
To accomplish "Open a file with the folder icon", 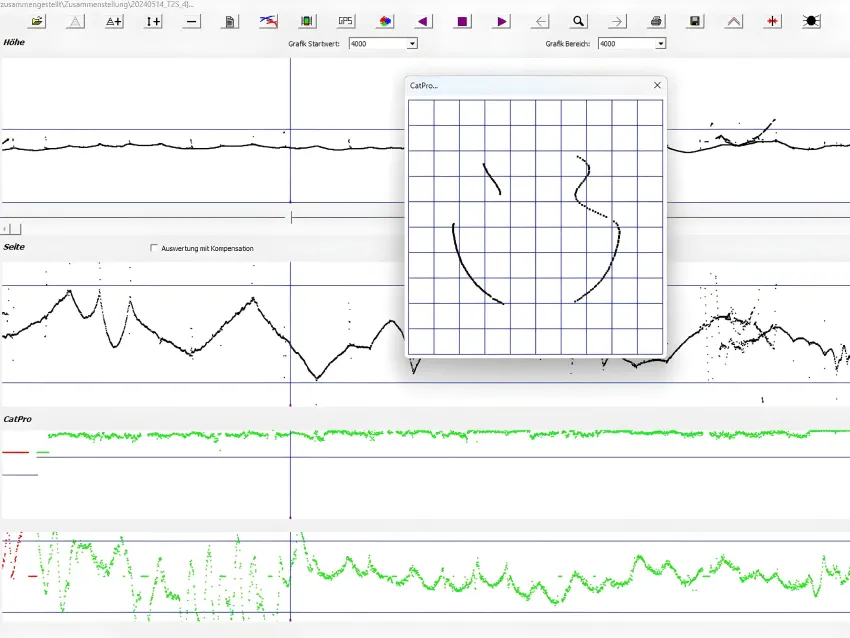I will (x=37, y=22).
